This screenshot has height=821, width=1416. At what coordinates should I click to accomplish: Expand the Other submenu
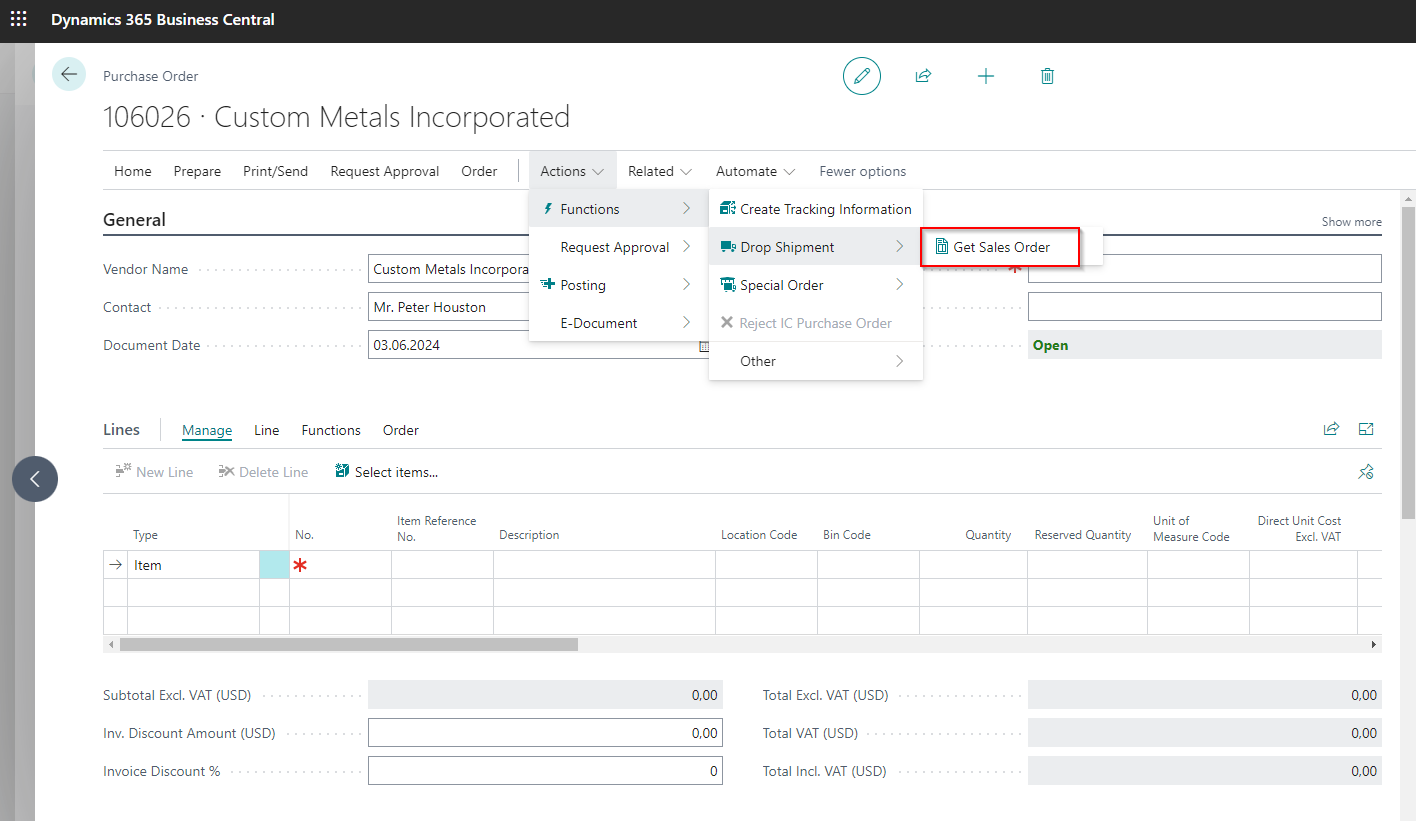816,361
